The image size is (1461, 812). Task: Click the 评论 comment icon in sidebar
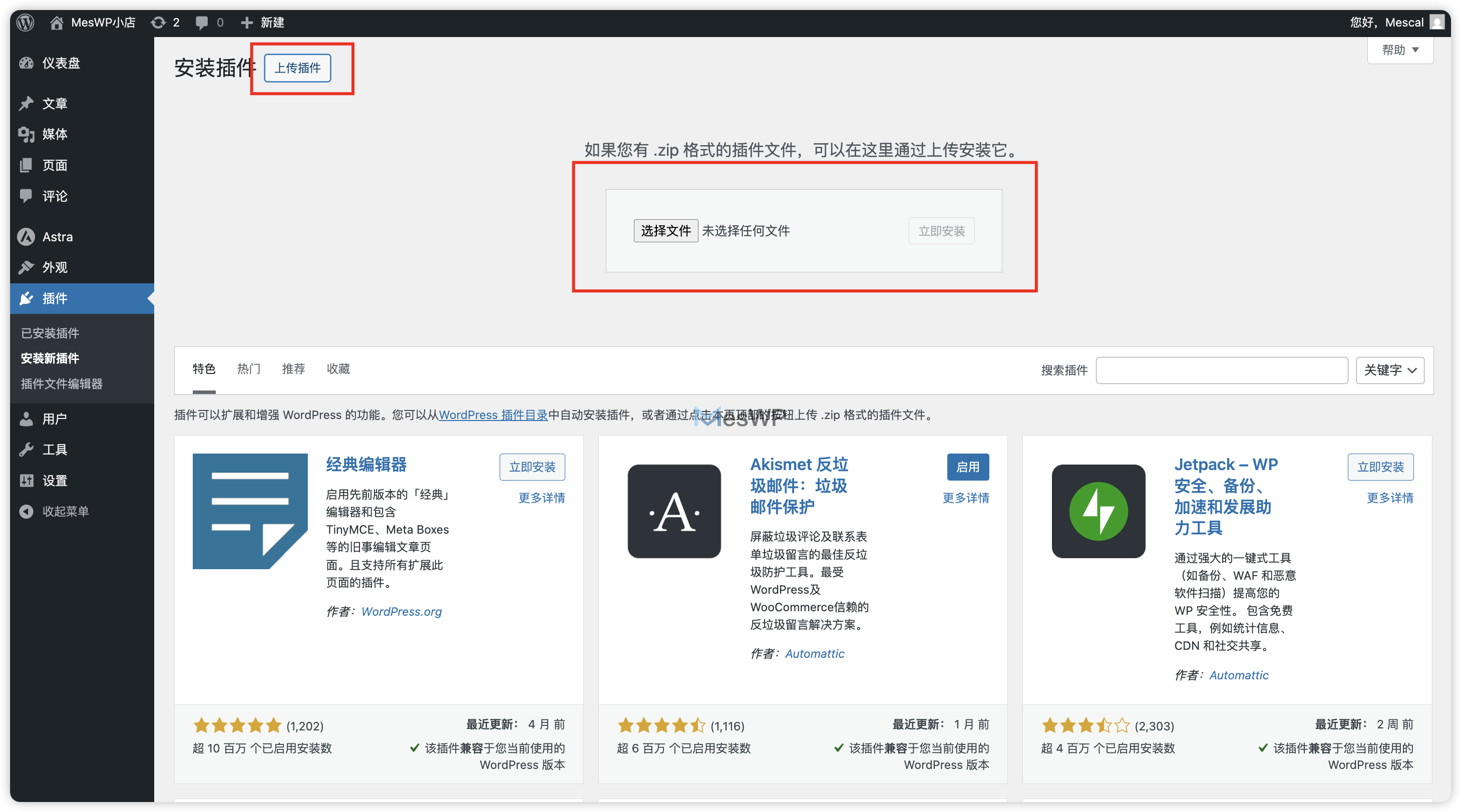26,196
